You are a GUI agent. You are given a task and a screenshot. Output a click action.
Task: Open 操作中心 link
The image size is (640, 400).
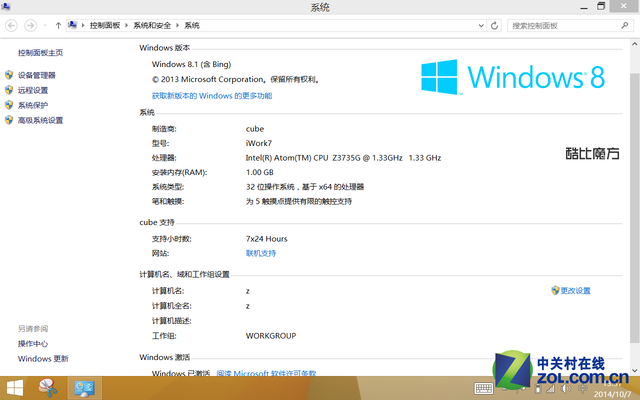pyautogui.click(x=33, y=344)
